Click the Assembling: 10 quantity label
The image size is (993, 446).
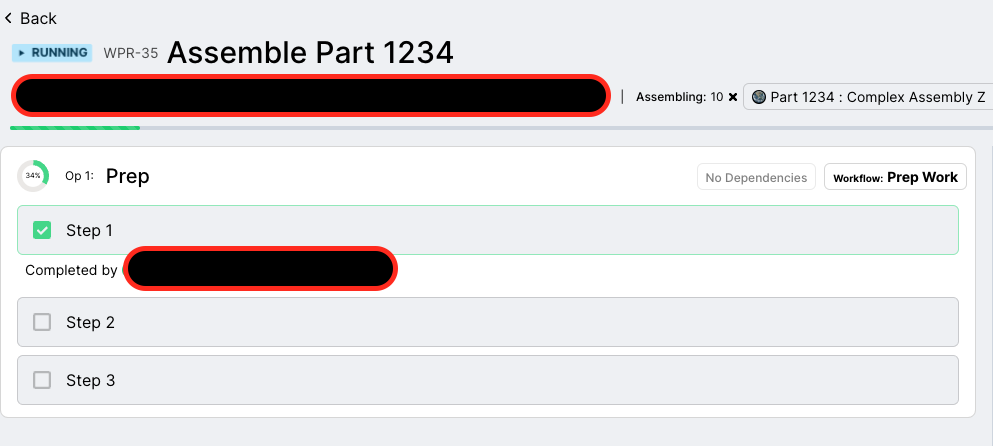[679, 97]
